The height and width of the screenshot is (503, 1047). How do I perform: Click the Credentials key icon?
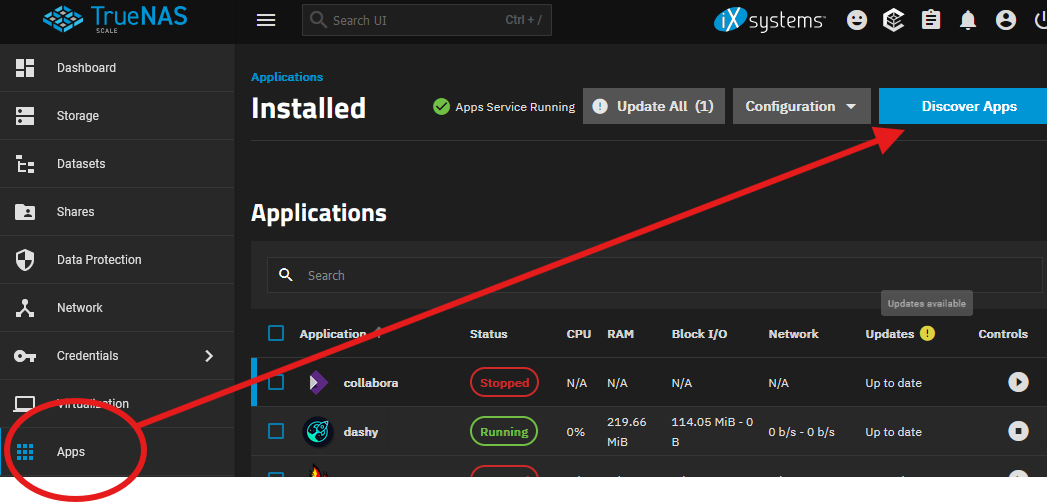(25, 356)
